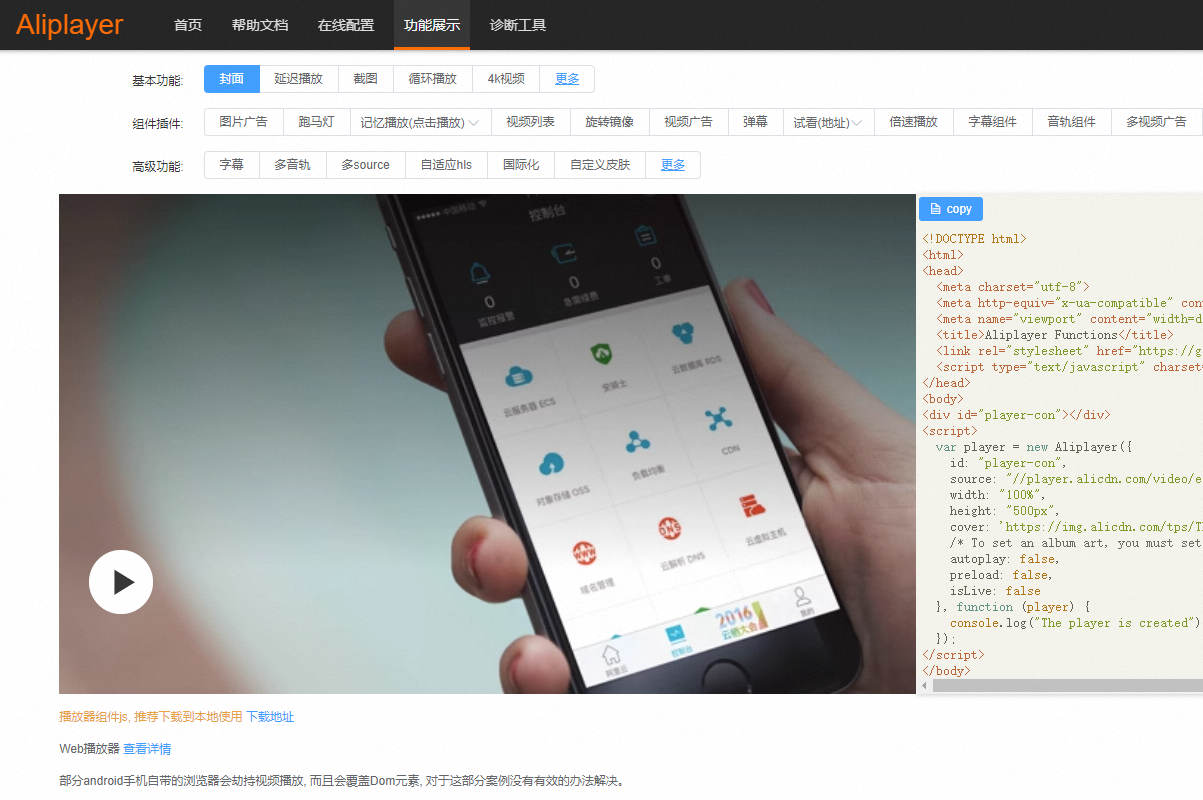Select the 延迟播放 option
1203x800 pixels.
(x=299, y=79)
